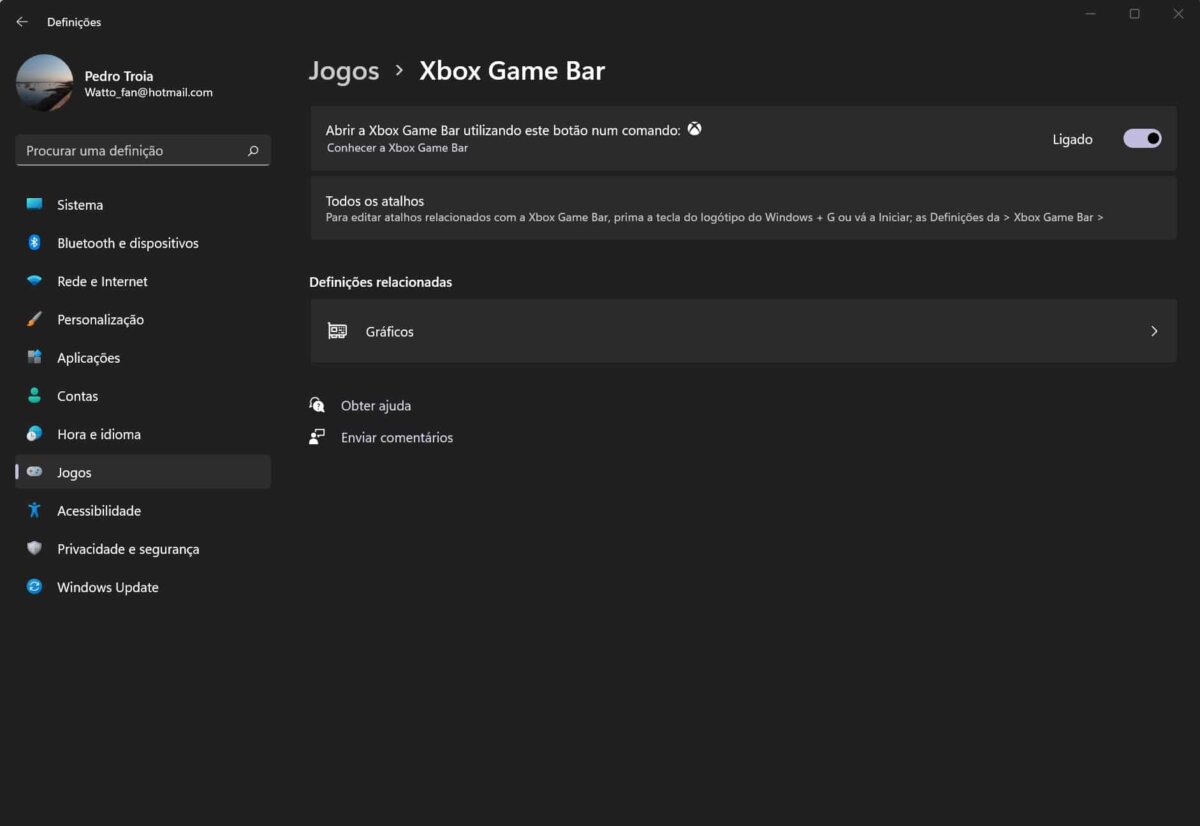This screenshot has width=1200, height=826.
Task: Click the Acessibilidade figure icon
Action: click(x=35, y=511)
